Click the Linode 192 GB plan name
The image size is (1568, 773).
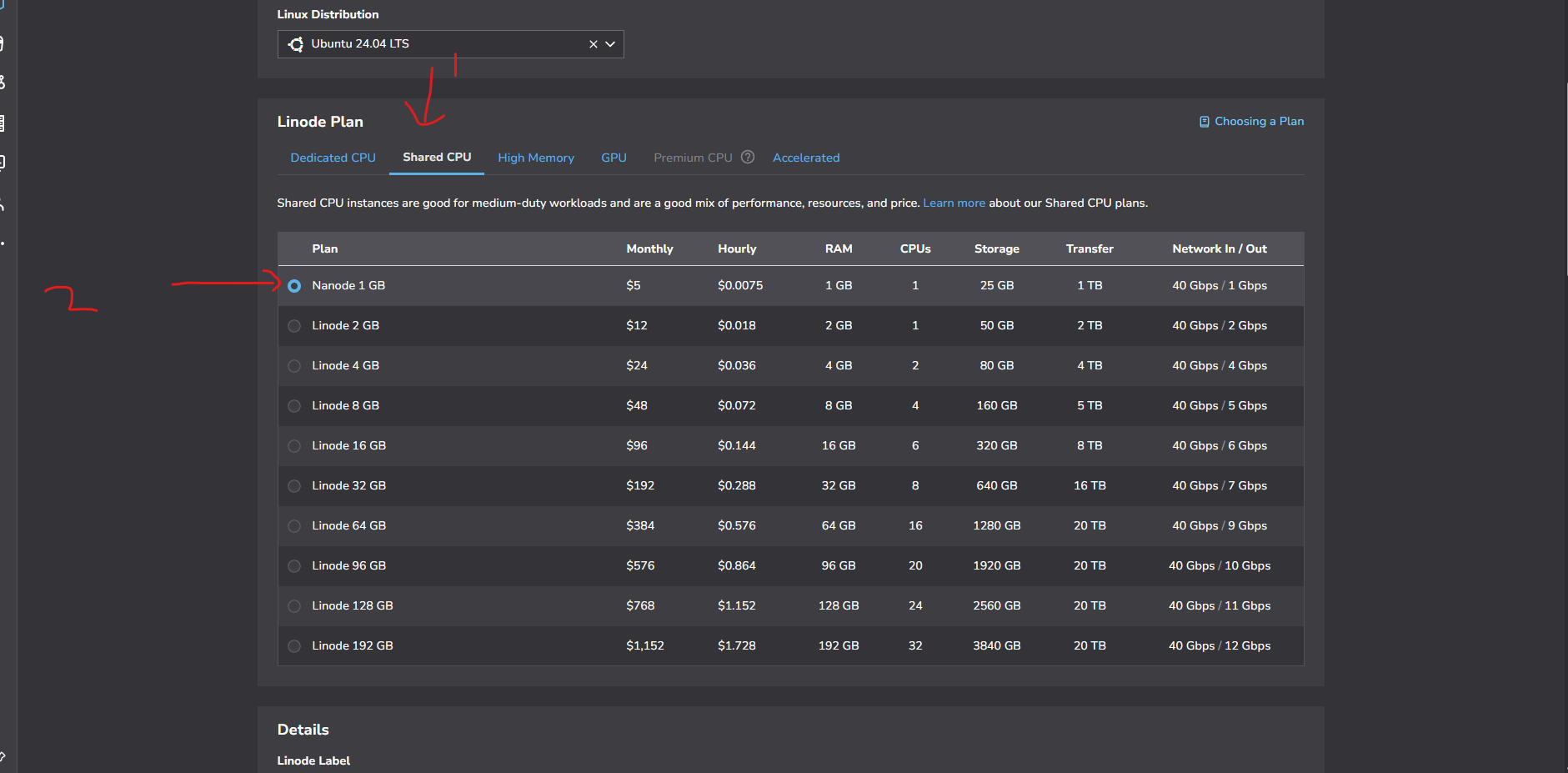[x=353, y=645]
